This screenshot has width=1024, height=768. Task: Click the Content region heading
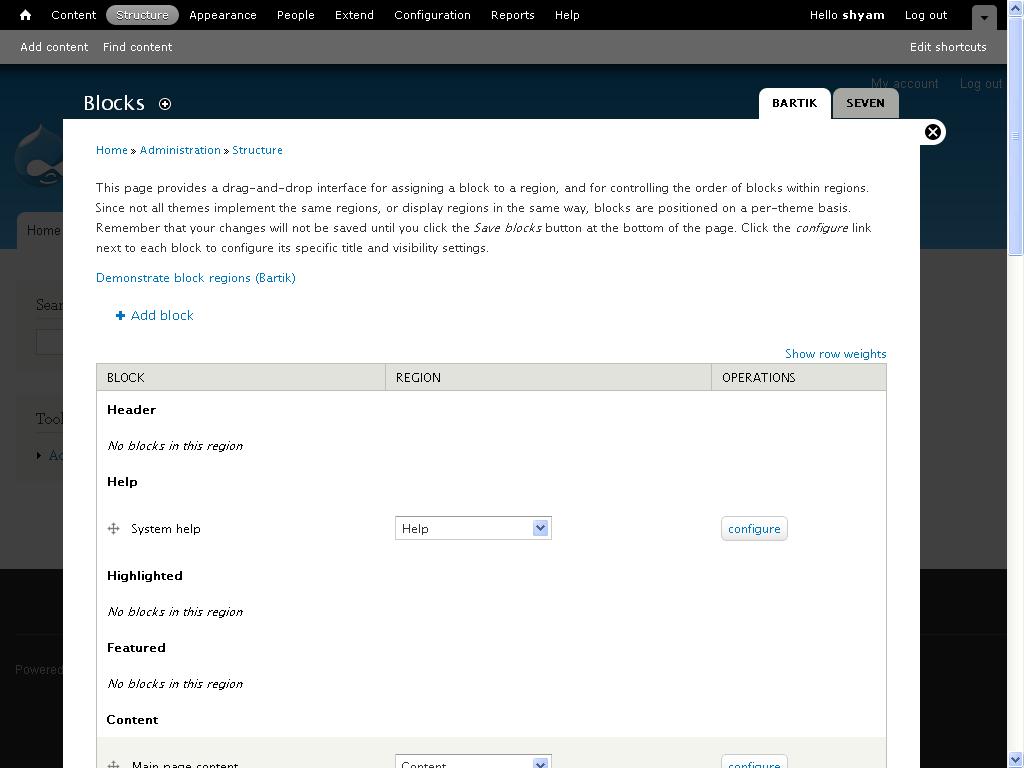(133, 720)
